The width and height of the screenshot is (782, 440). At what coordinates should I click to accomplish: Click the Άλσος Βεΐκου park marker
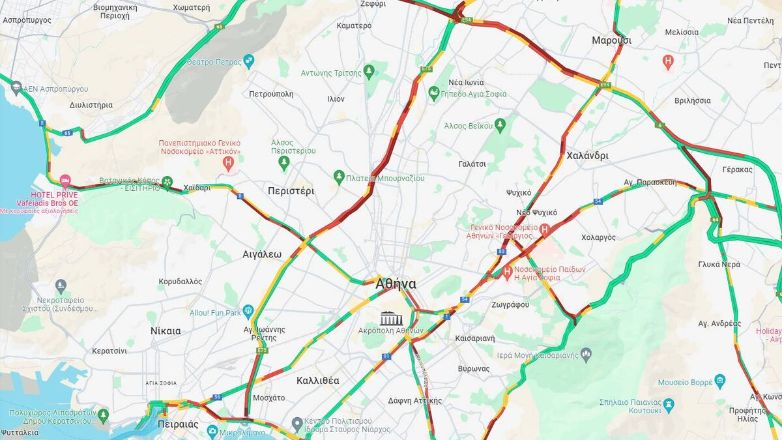[x=500, y=125]
